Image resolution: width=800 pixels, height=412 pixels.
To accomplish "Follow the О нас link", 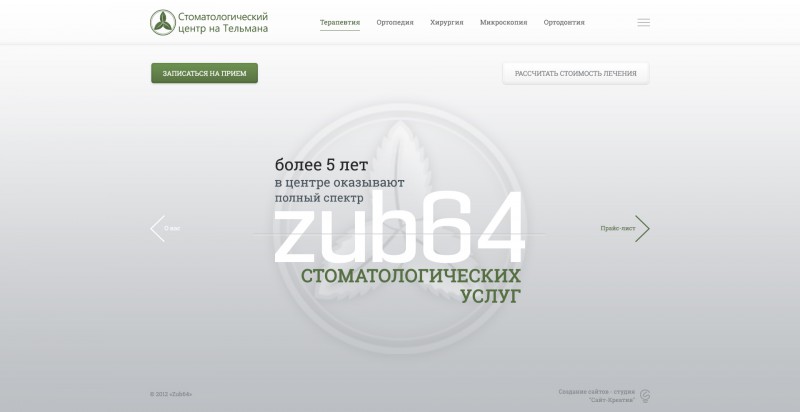I will [172, 228].
